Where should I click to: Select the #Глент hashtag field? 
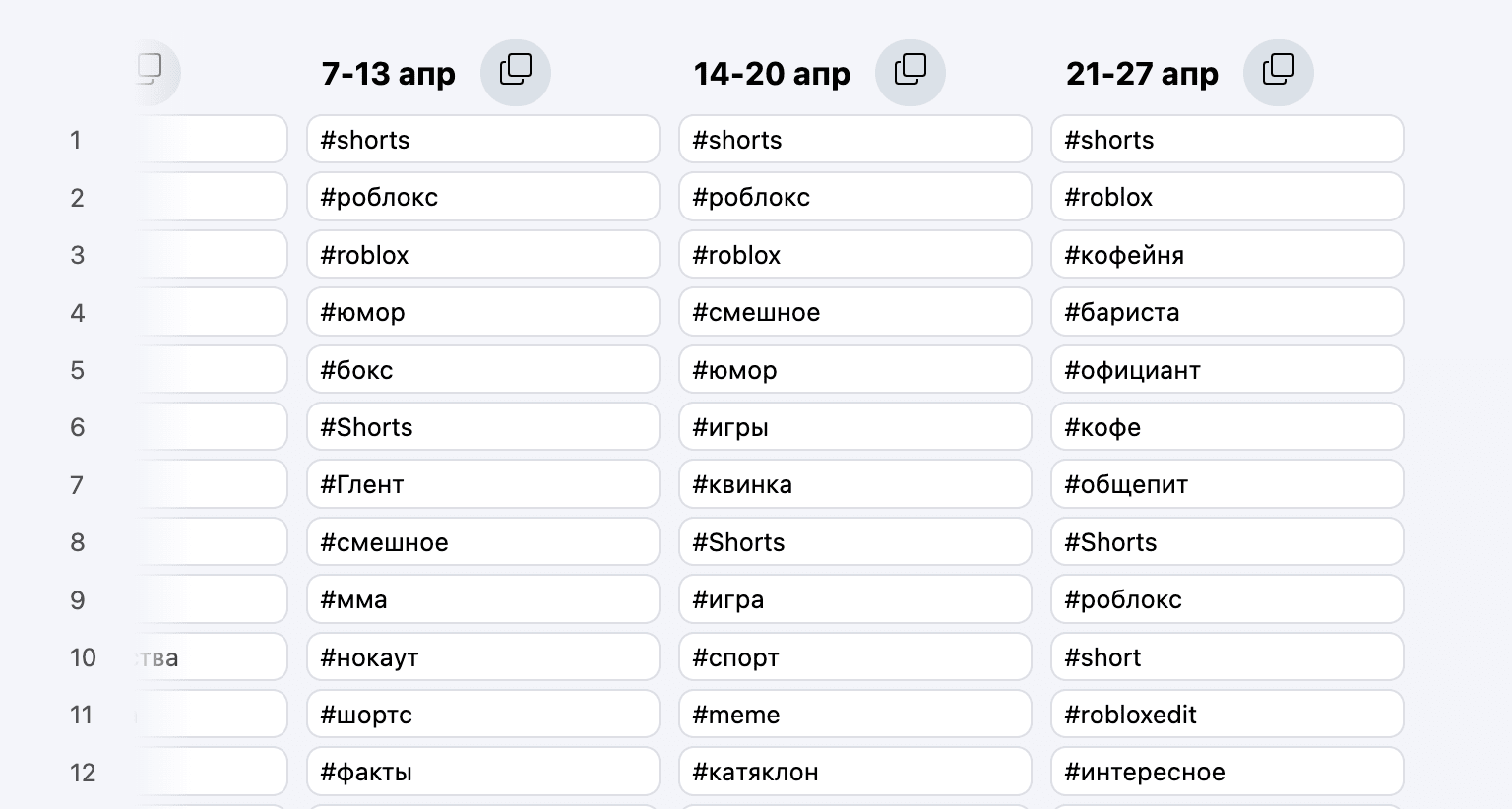[482, 484]
